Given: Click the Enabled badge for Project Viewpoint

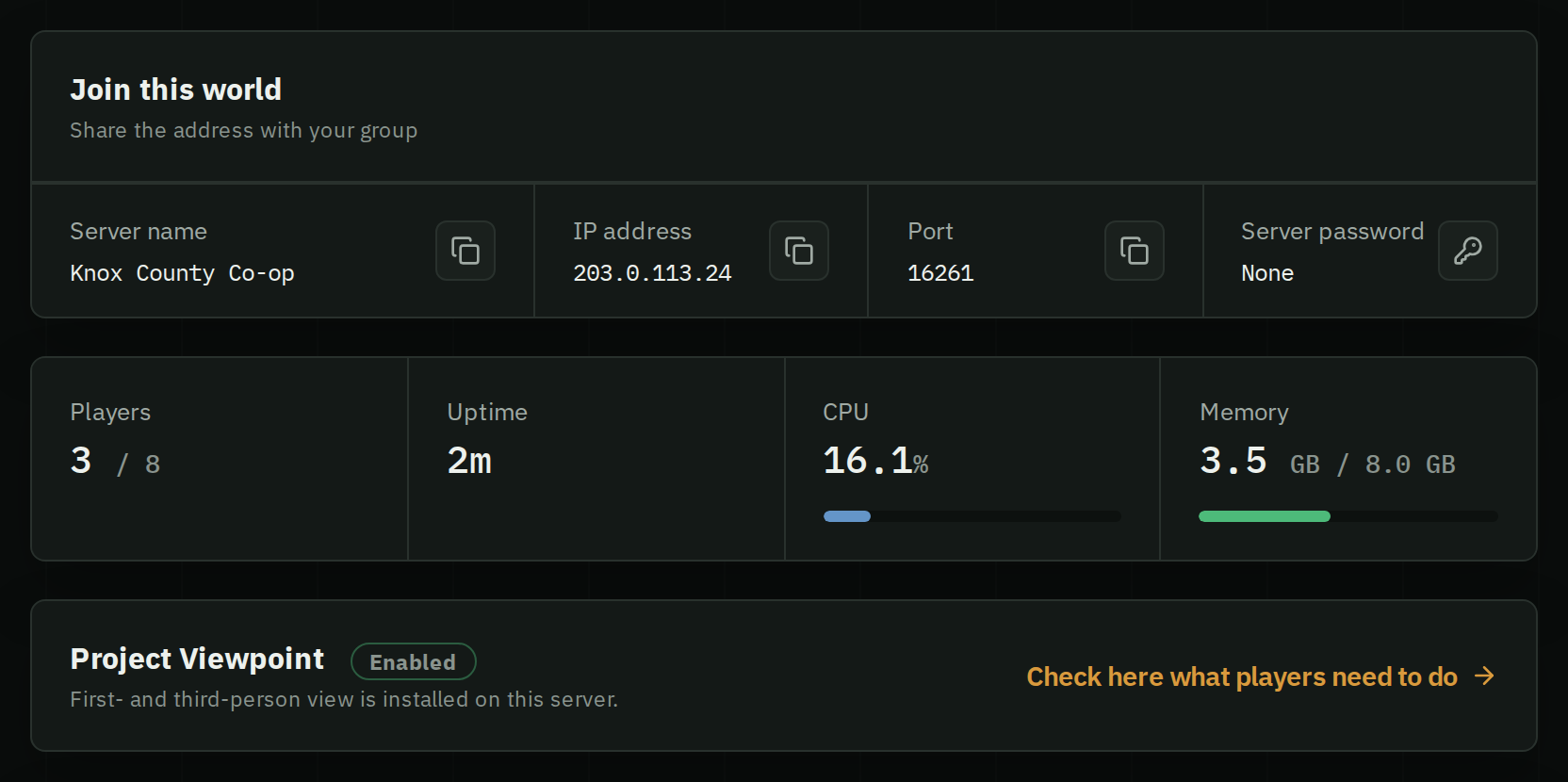Looking at the screenshot, I should tap(413, 661).
